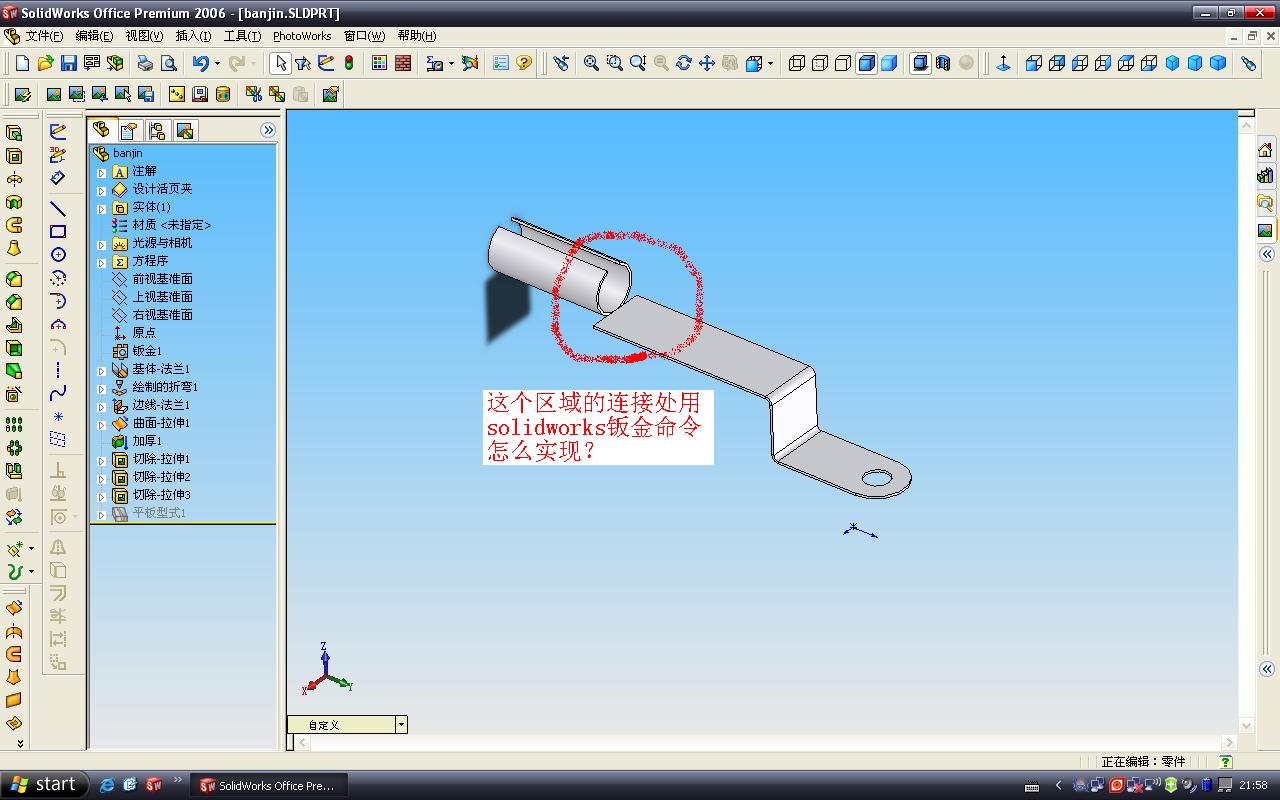Viewport: 1280px width, 800px height.
Task: Click the status bar help question mark
Action: [x=1226, y=762]
